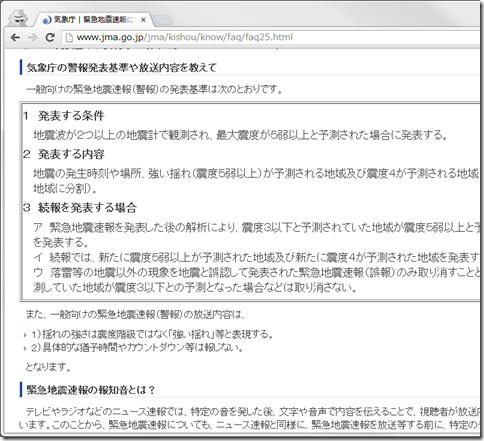Image resolution: width=484 pixels, height=441 pixels.
Task: Select the 気象庁 | 緊急地震速報 tab
Action: [94, 20]
